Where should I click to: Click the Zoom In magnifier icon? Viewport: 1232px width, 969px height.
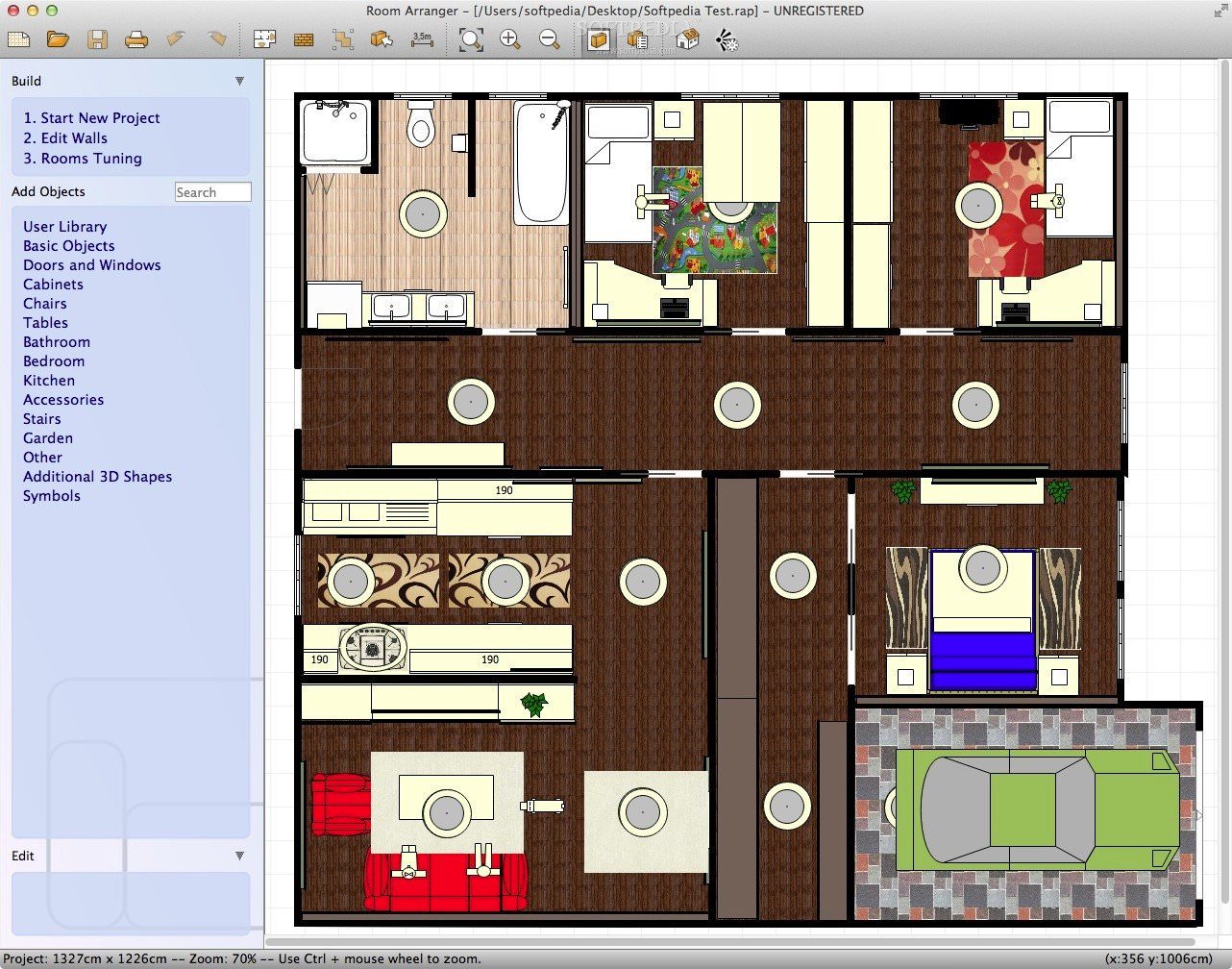click(509, 39)
